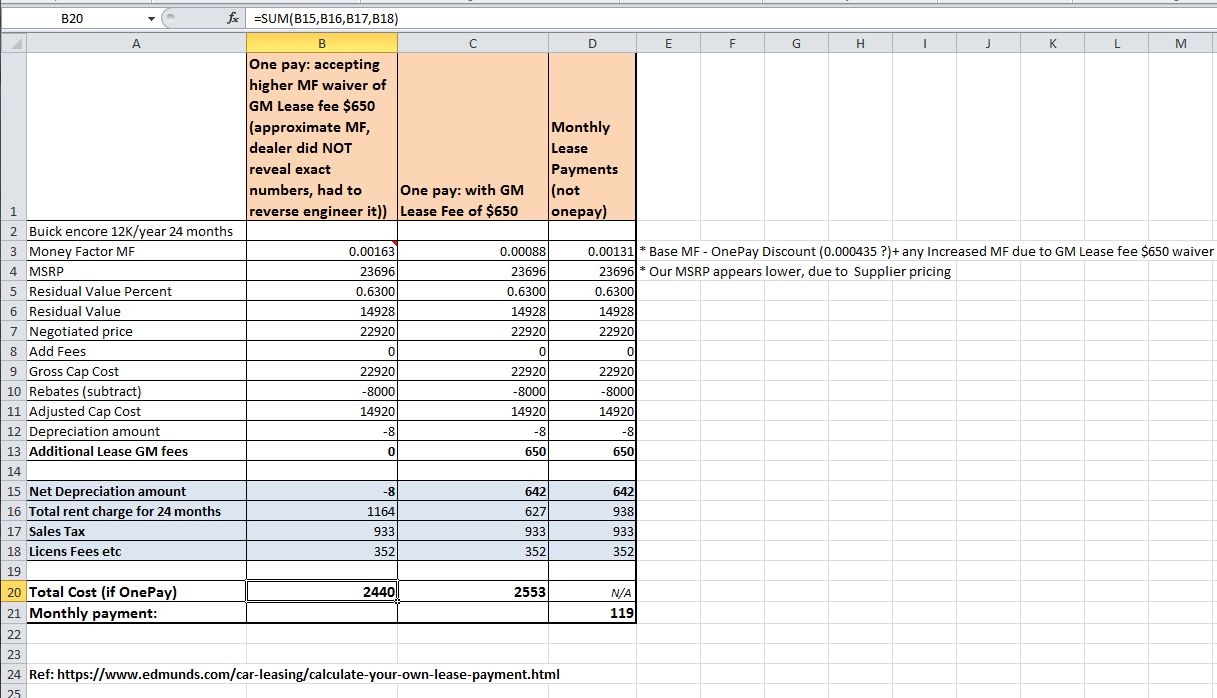
Task: Select column D header
Action: coord(592,43)
